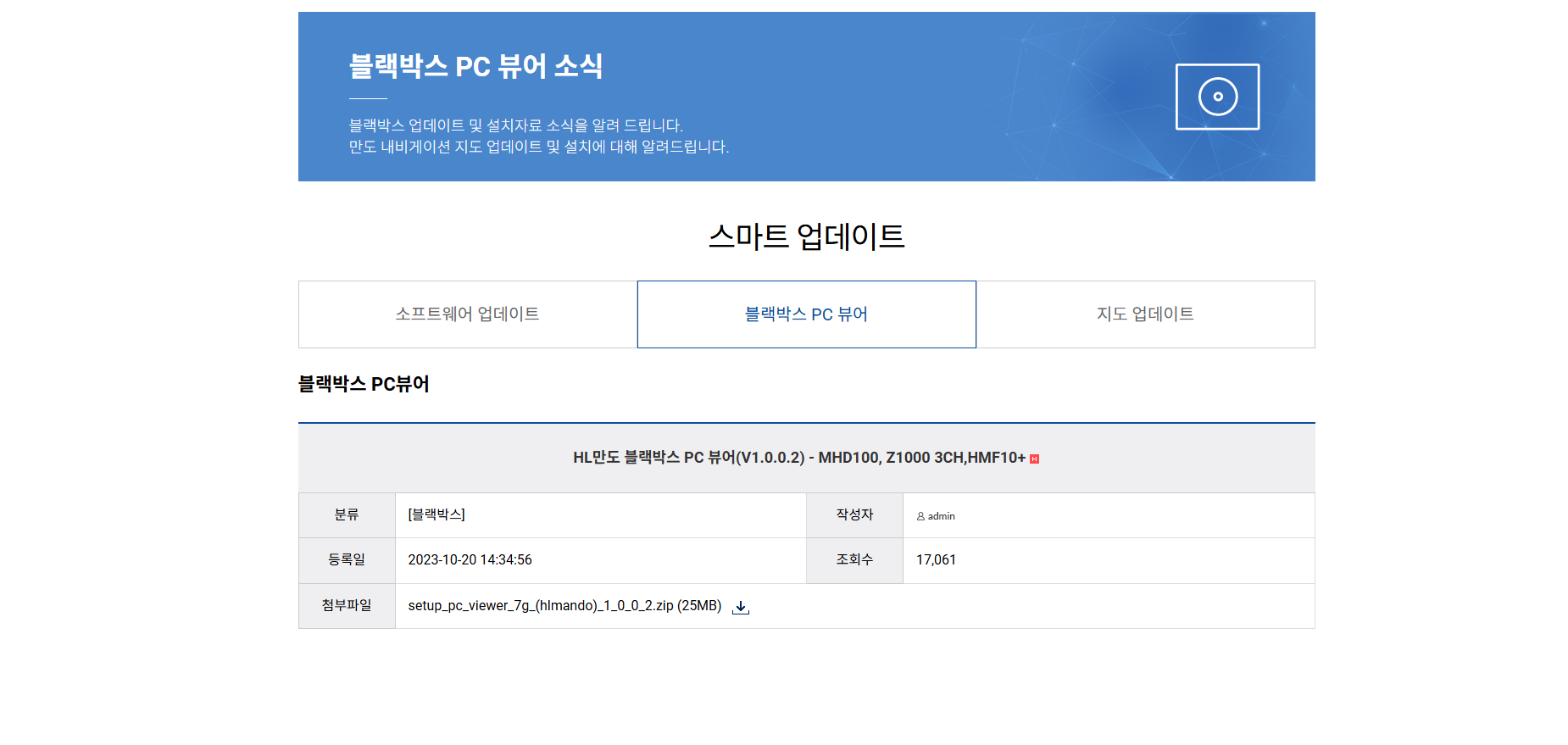1568x745 pixels.
Task: Click the 첨부파일 label cell
Action: (x=347, y=606)
